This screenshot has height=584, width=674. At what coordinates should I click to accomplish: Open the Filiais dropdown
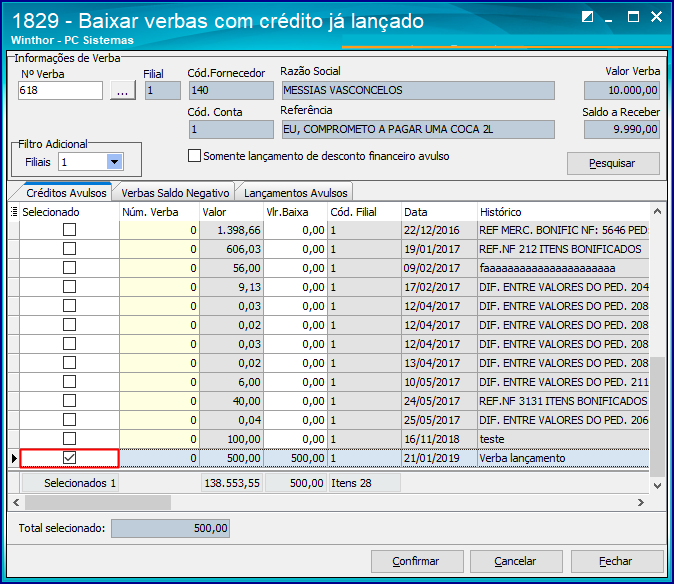pyautogui.click(x=114, y=162)
